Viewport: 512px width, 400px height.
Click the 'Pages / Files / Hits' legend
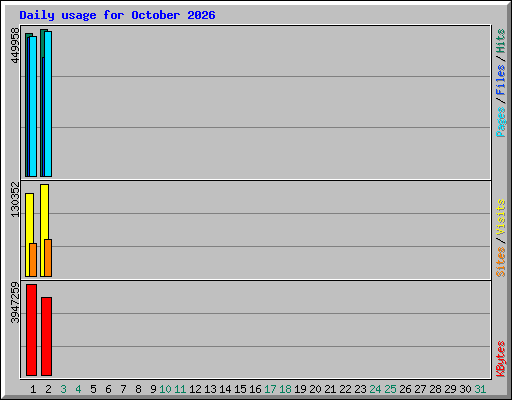[500, 83]
